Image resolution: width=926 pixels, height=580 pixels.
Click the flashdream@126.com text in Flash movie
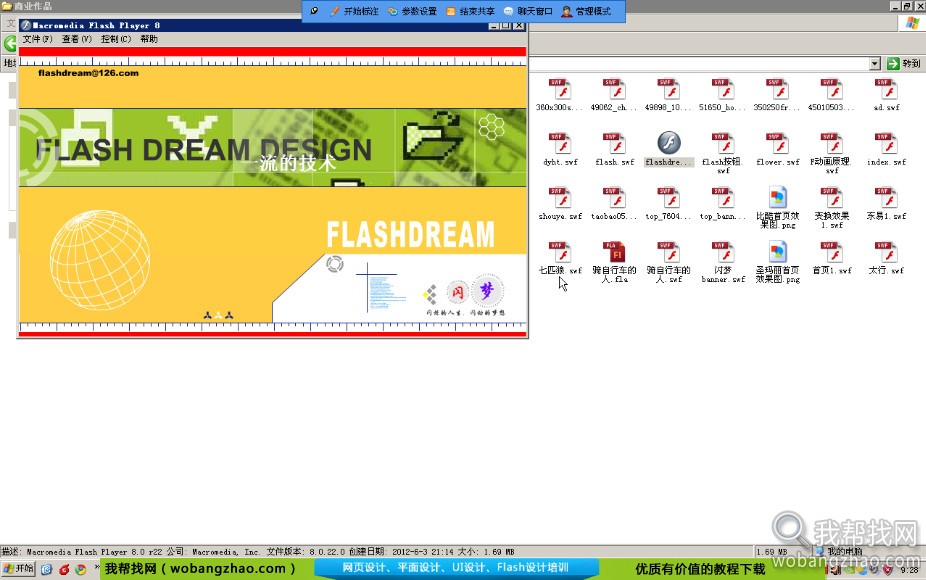(89, 73)
